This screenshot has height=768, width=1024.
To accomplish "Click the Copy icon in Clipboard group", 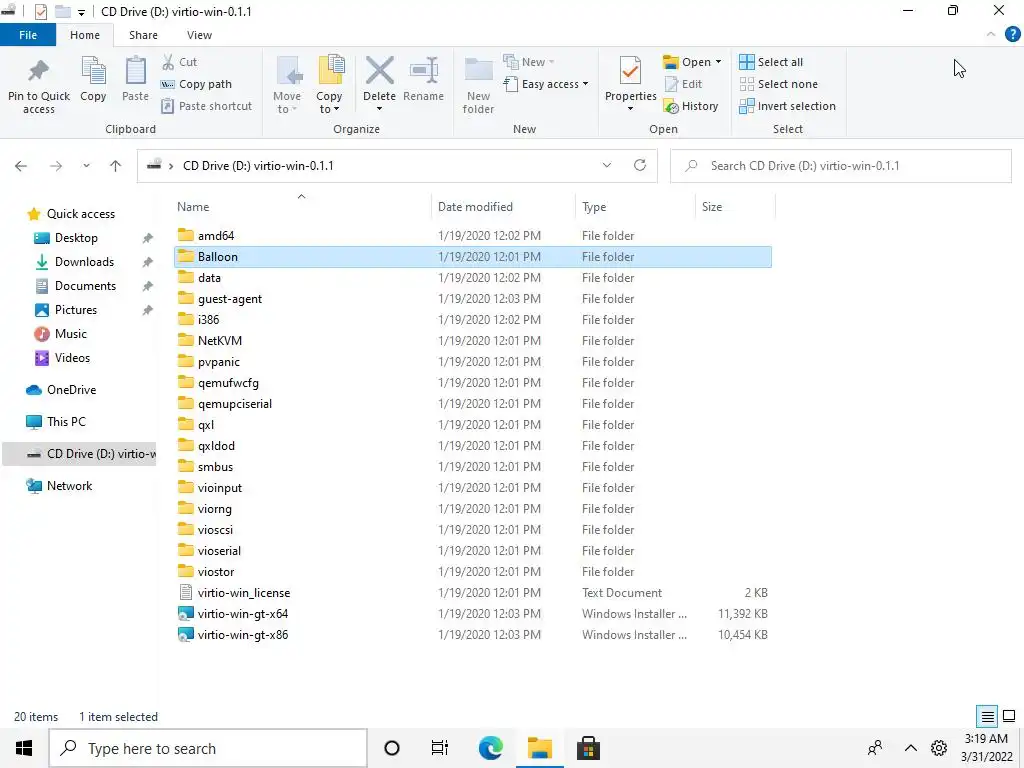I will click(93, 79).
